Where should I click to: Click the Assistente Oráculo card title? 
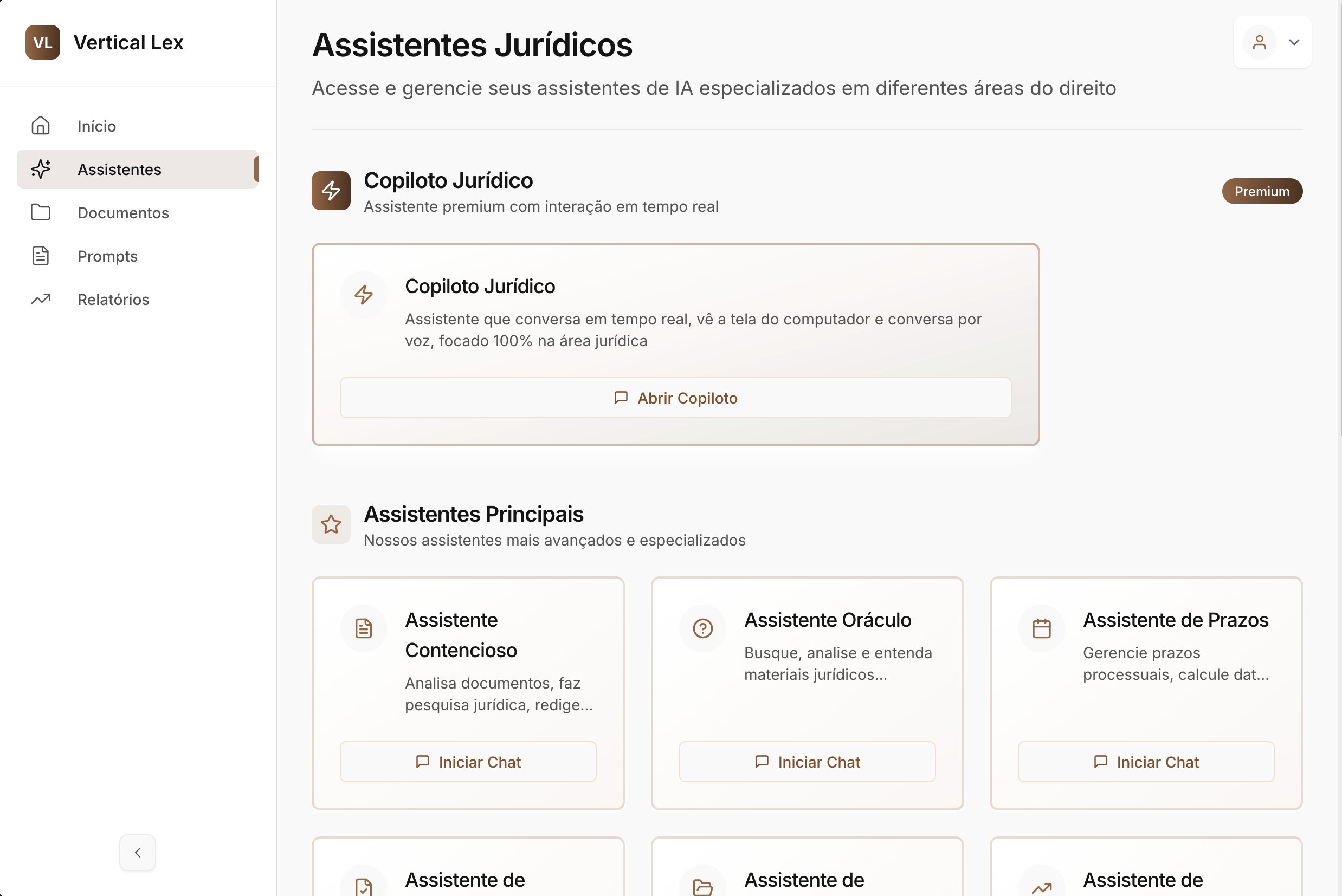[828, 620]
